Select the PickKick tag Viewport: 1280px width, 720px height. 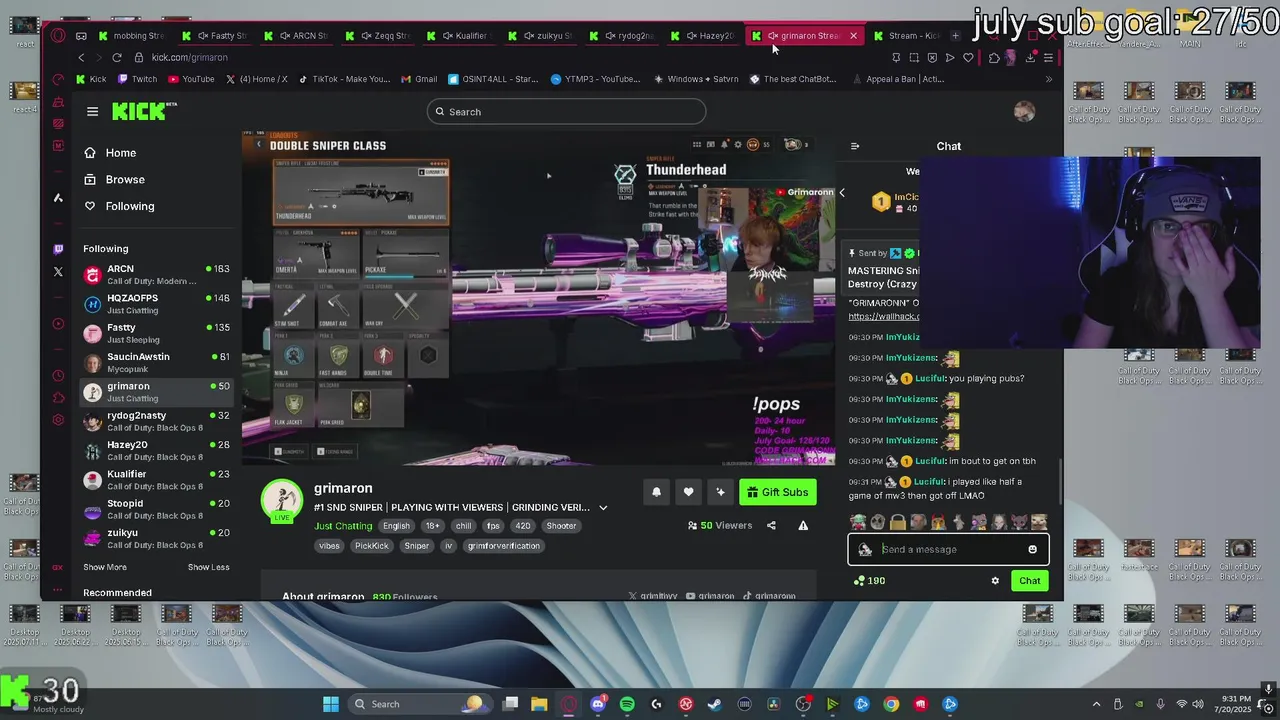(371, 546)
